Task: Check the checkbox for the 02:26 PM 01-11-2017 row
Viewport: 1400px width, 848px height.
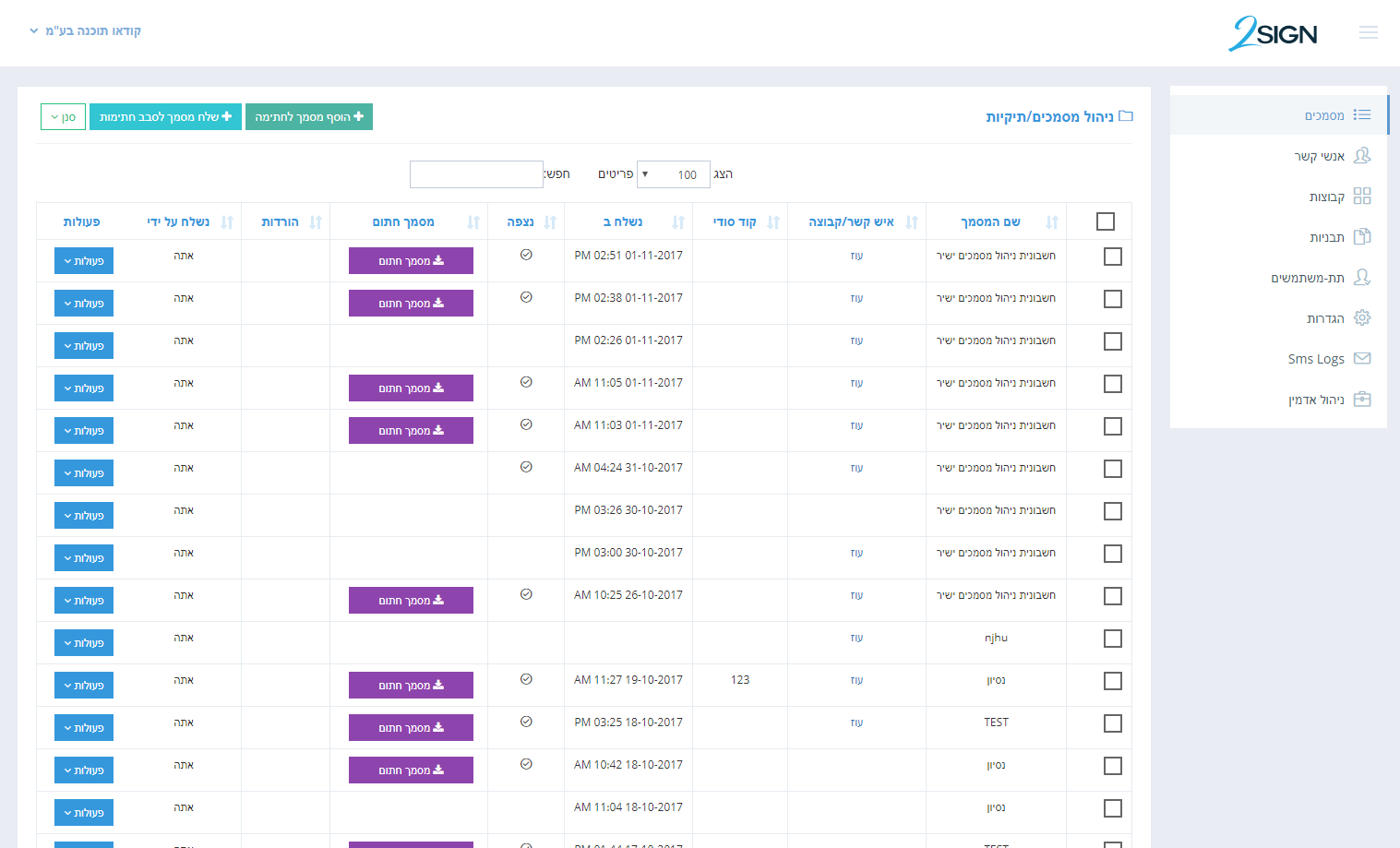Action: (x=1113, y=341)
